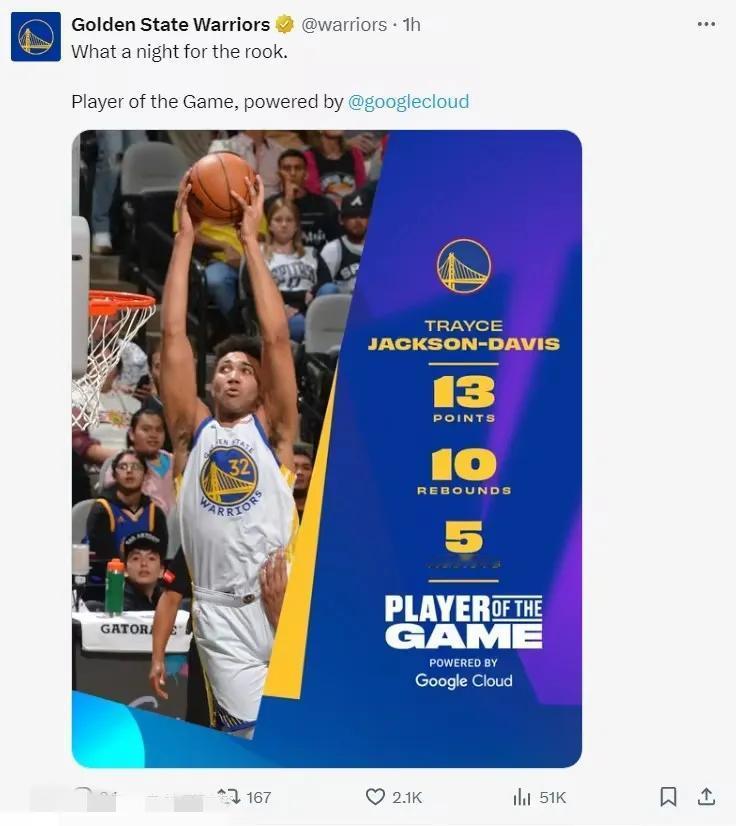
Task: View tweet analytics bar chart icon
Action: (522, 797)
